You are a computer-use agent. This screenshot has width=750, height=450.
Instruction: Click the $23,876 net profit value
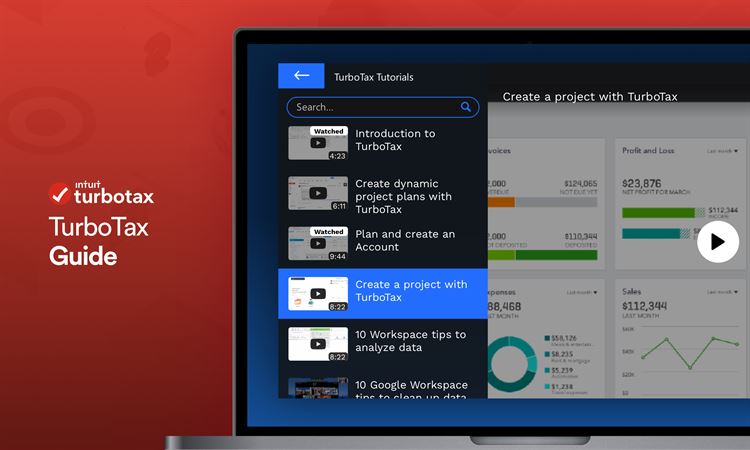point(641,183)
